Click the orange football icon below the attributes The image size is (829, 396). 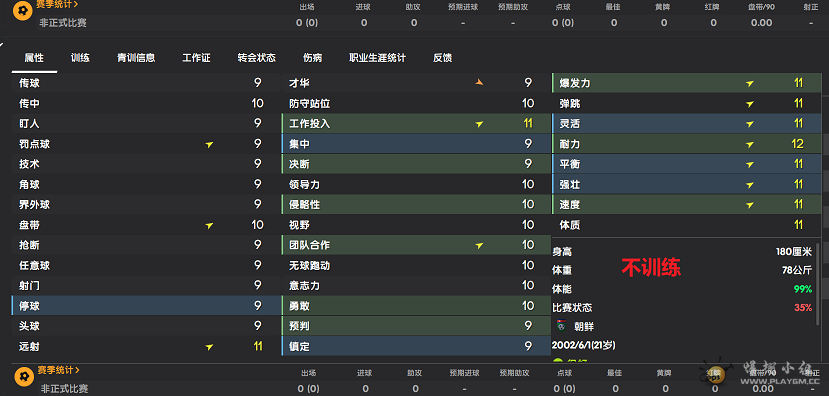point(23,377)
